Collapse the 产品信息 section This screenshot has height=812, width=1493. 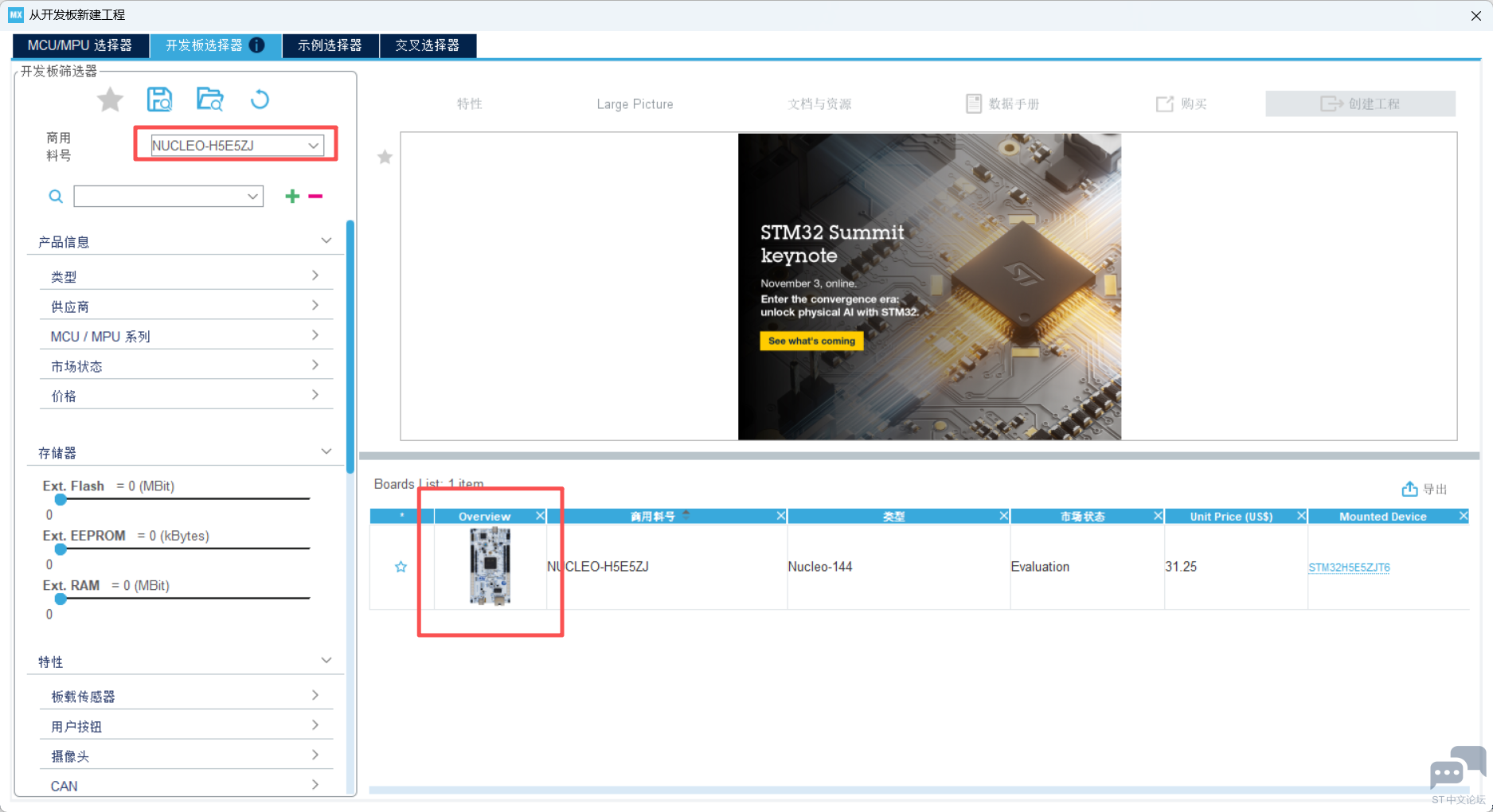(x=326, y=241)
